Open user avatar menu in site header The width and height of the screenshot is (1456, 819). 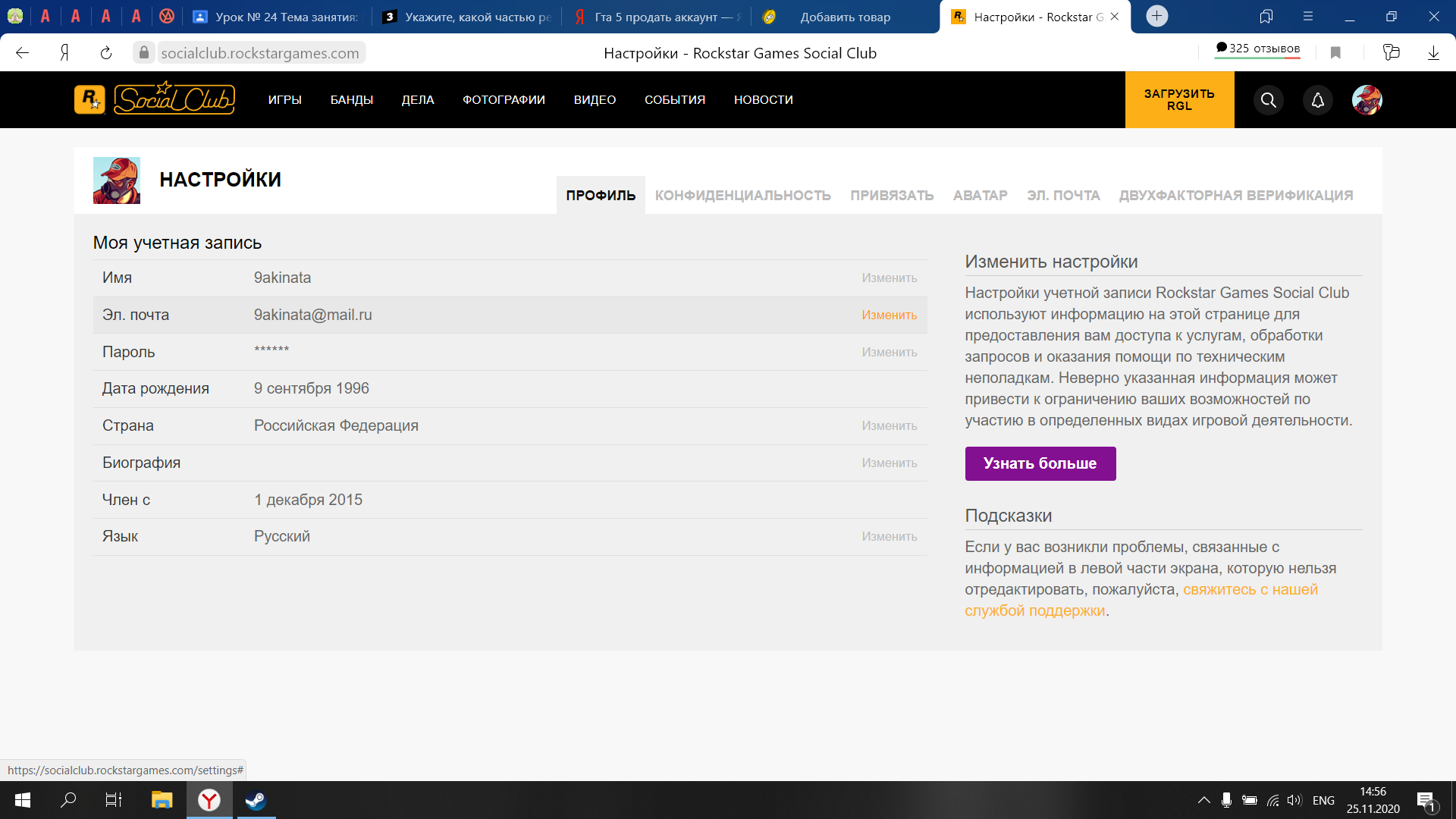pyautogui.click(x=1367, y=100)
